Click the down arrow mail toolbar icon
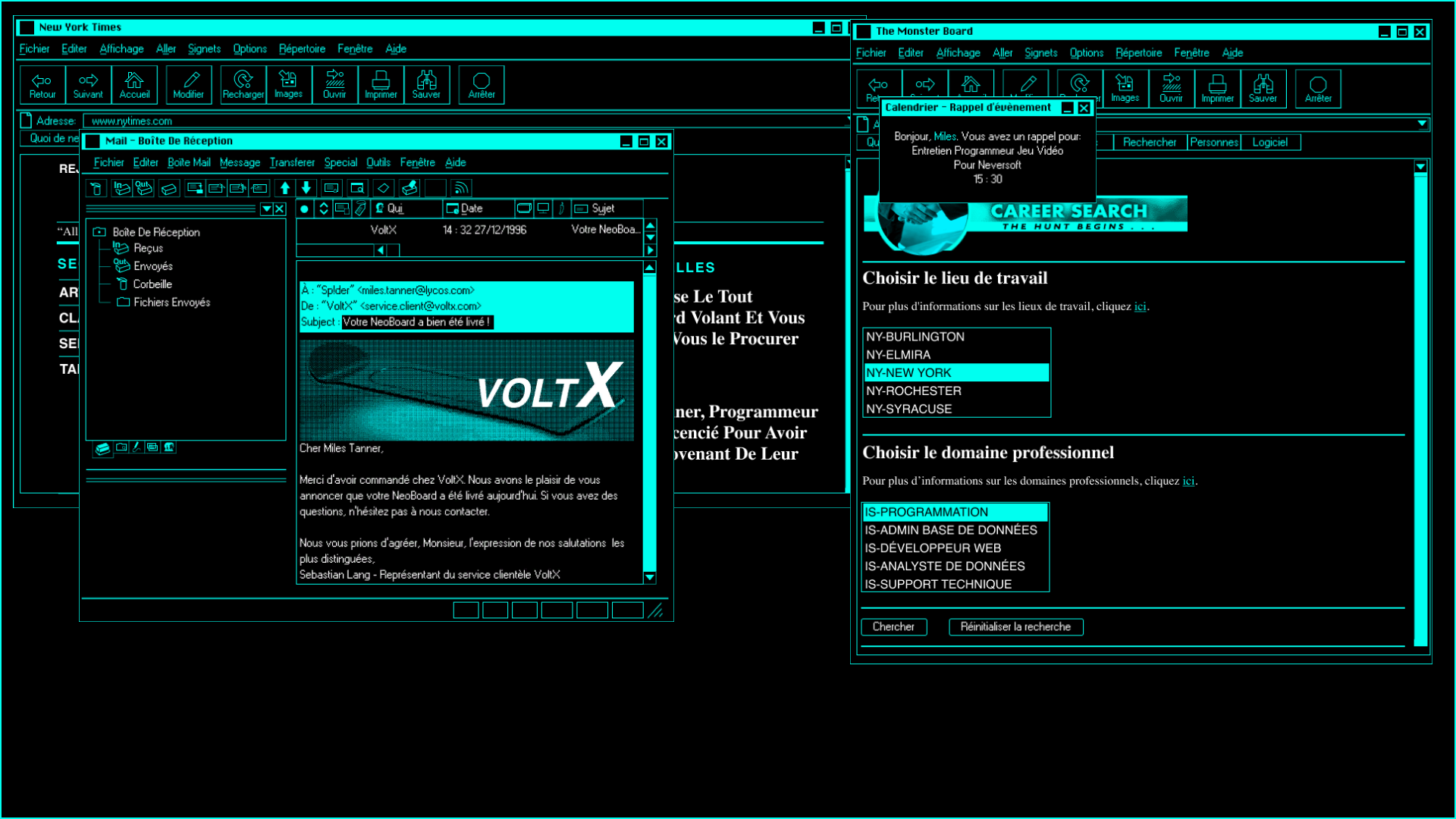The height and width of the screenshot is (819, 1456). [306, 188]
